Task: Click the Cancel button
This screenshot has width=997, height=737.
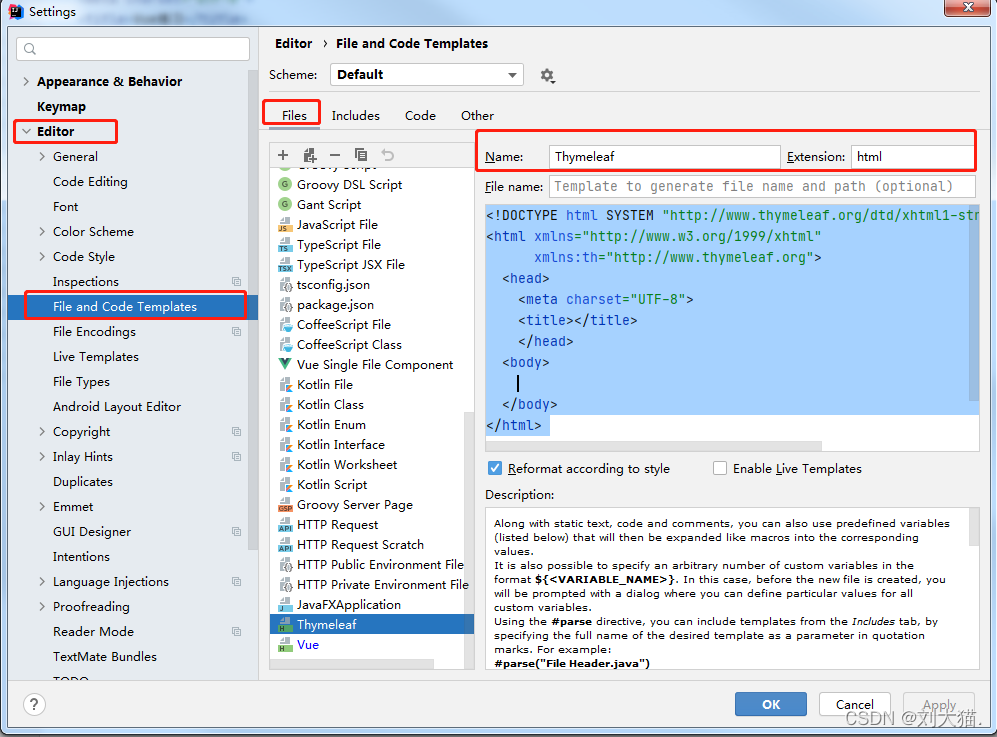Action: tap(854, 704)
